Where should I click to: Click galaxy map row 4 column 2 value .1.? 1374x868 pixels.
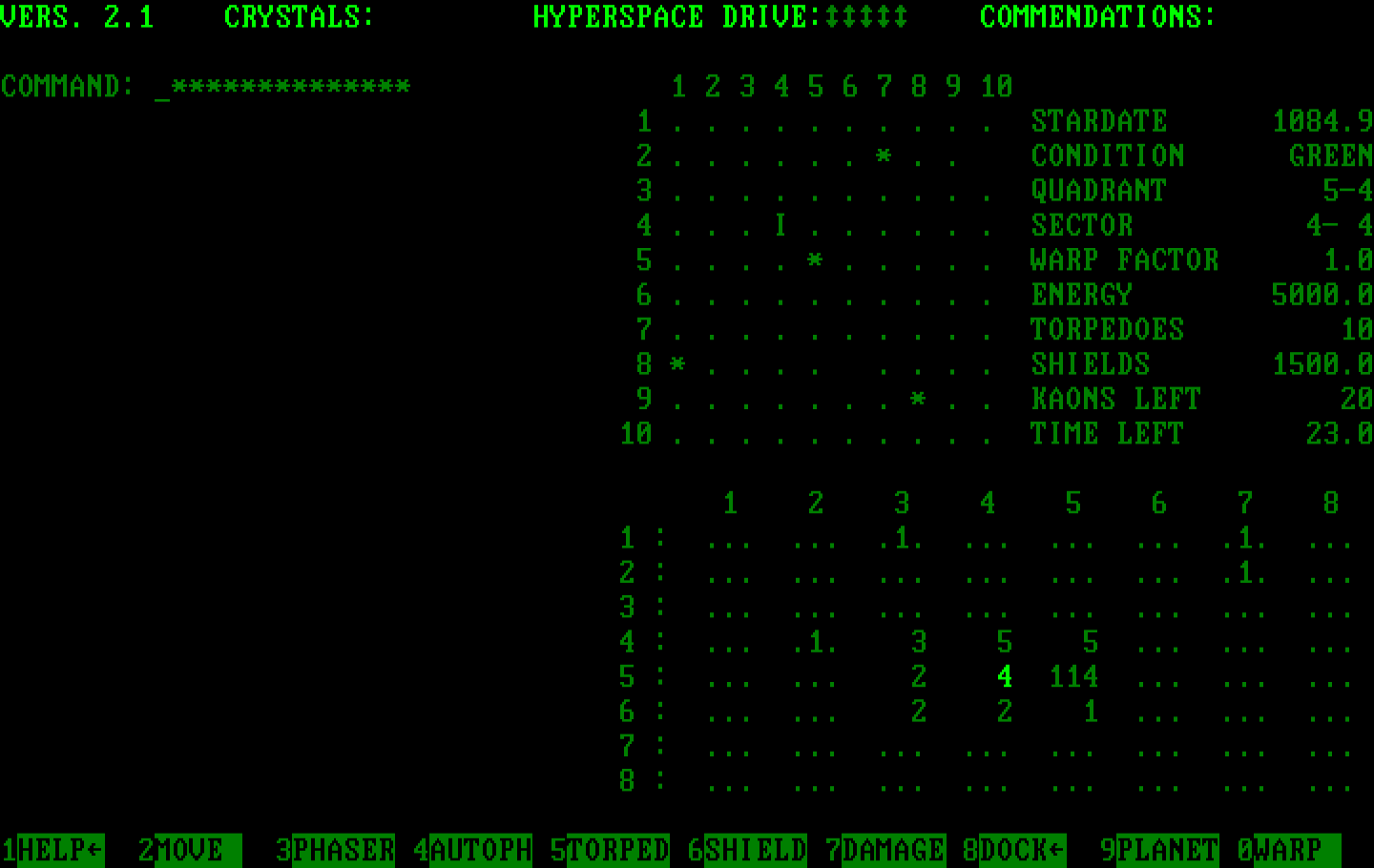(815, 642)
